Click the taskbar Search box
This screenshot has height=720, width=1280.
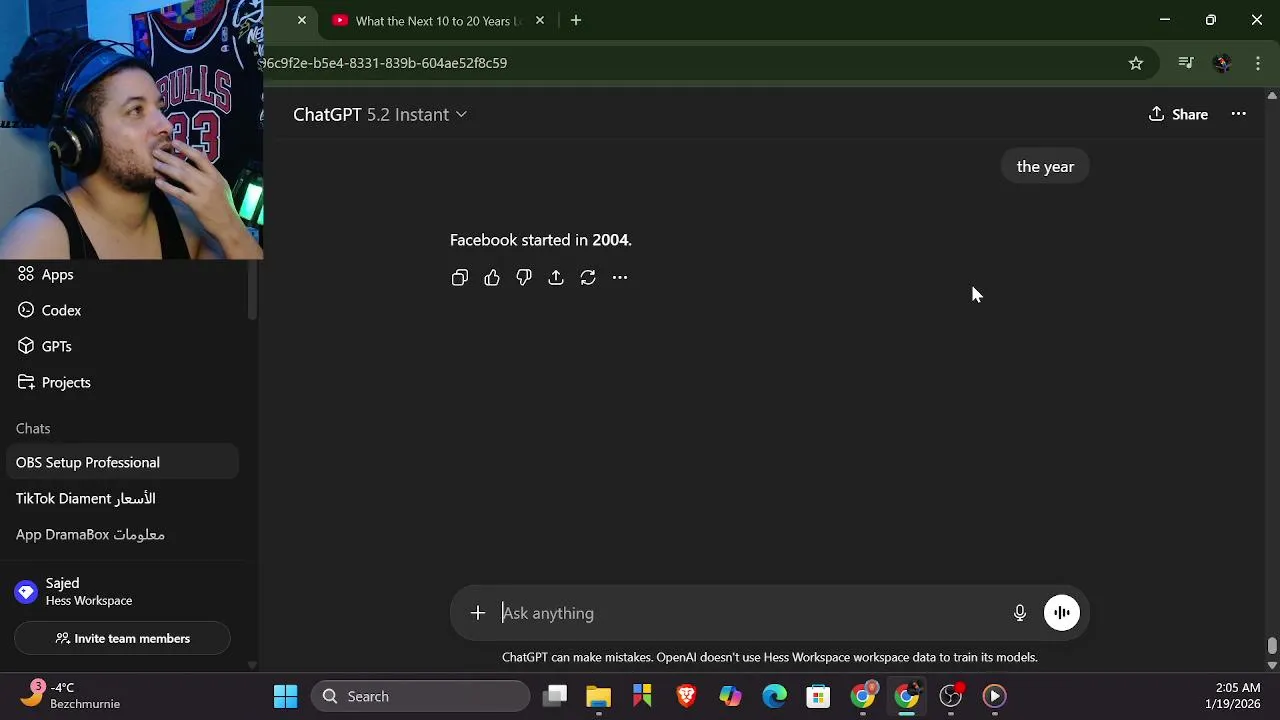tap(420, 696)
